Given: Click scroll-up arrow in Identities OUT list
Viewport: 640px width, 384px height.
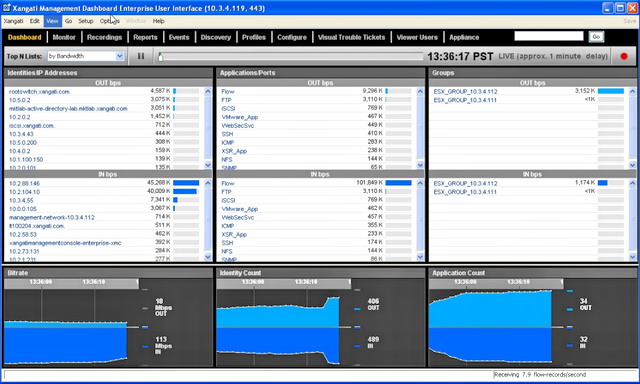Looking at the screenshot, I should [208, 91].
